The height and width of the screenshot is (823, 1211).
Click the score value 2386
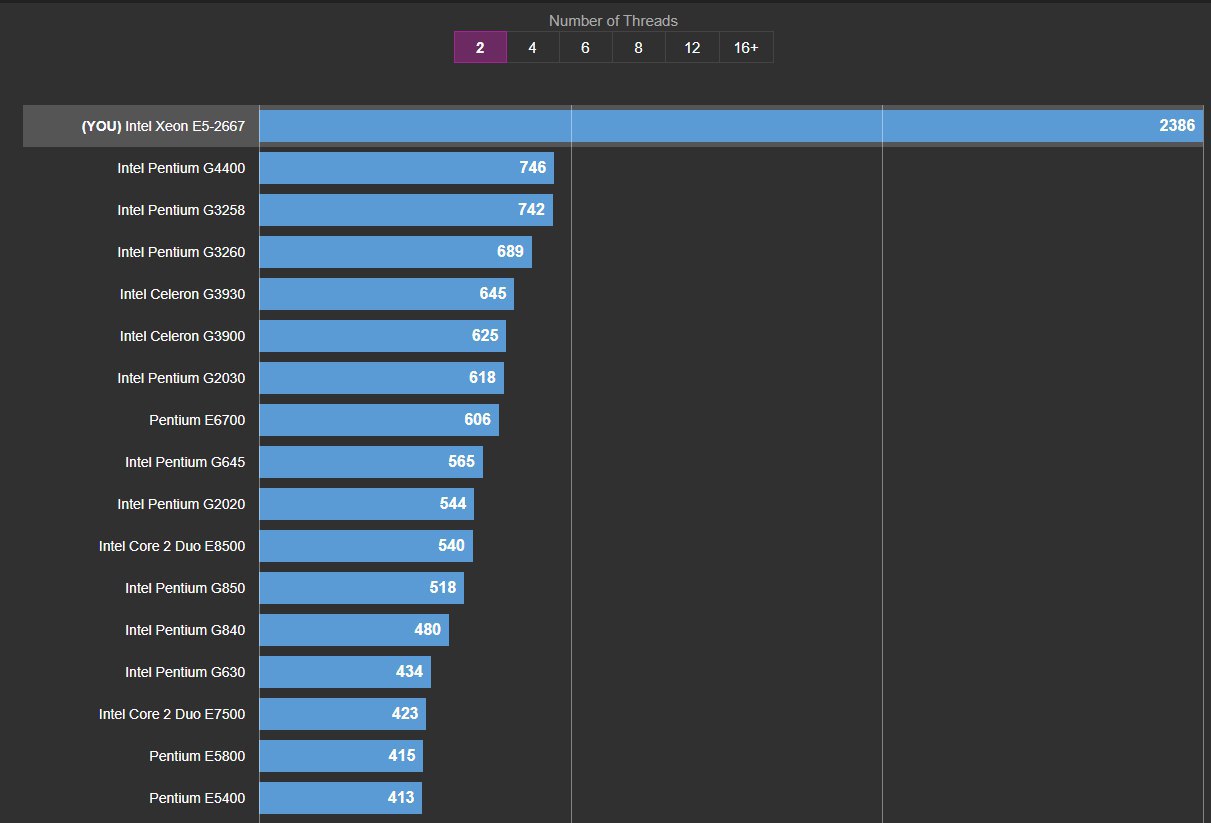1177,126
